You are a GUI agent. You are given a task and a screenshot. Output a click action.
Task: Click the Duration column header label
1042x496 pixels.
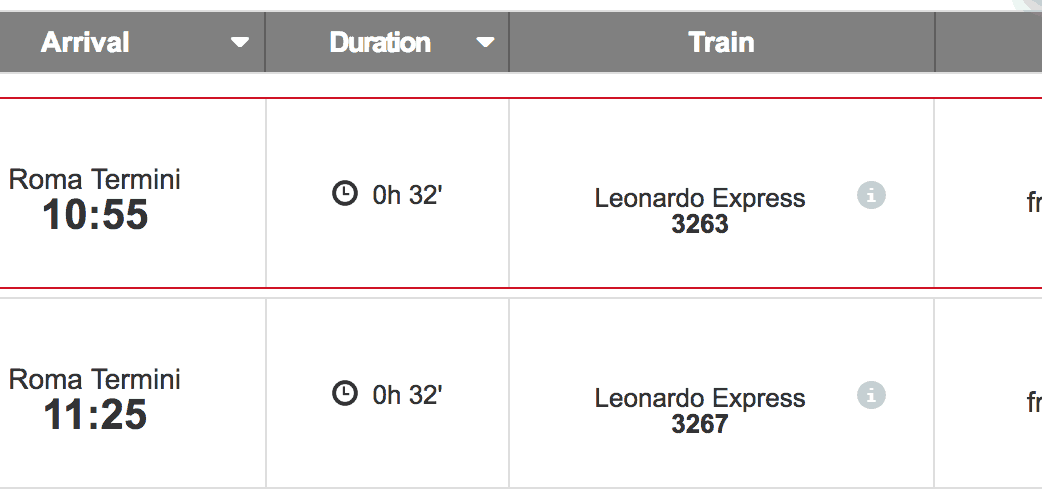click(380, 42)
